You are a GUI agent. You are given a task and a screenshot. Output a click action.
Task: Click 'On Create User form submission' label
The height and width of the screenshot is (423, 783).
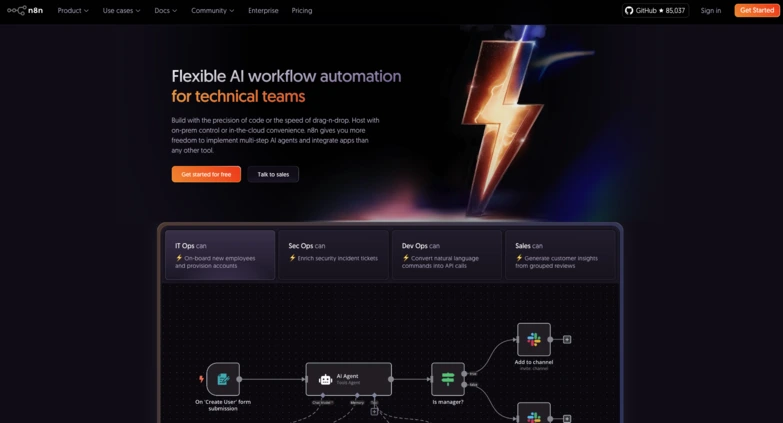tap(223, 405)
